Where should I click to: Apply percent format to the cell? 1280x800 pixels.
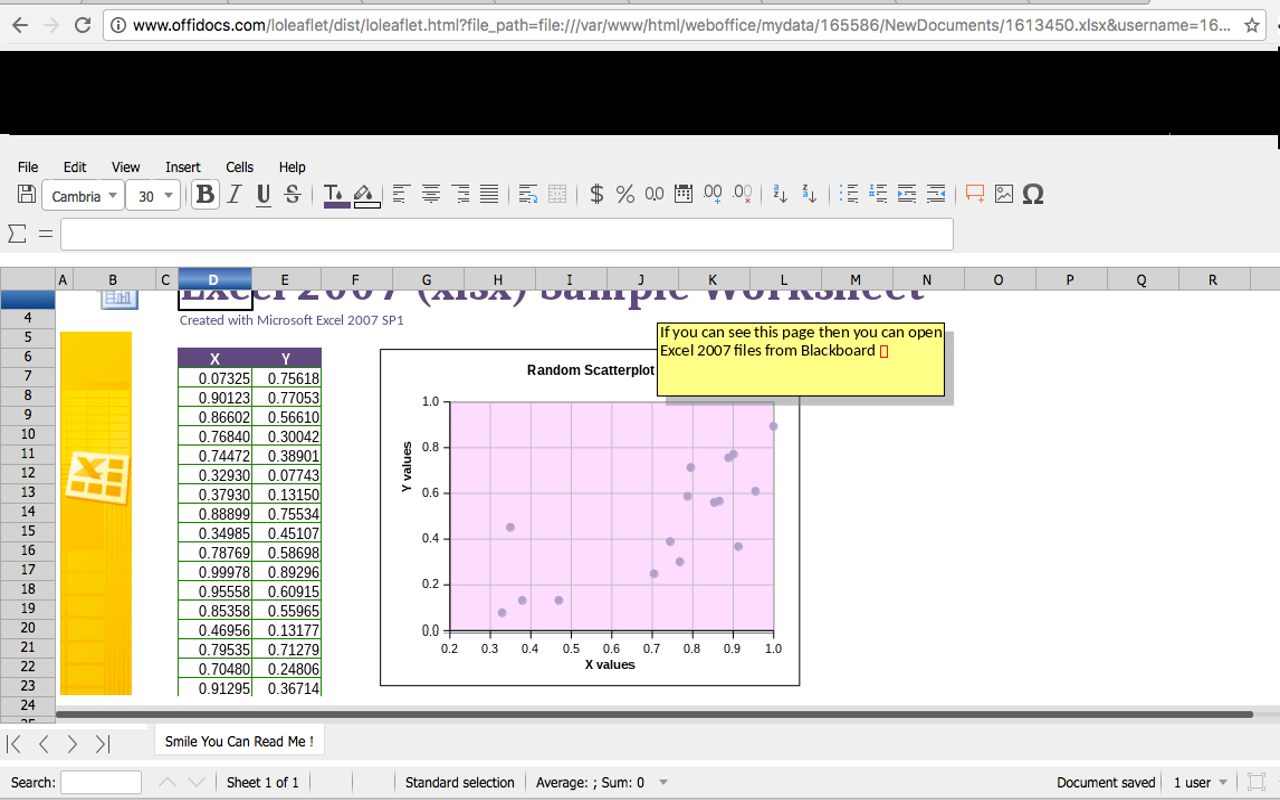click(x=625, y=195)
